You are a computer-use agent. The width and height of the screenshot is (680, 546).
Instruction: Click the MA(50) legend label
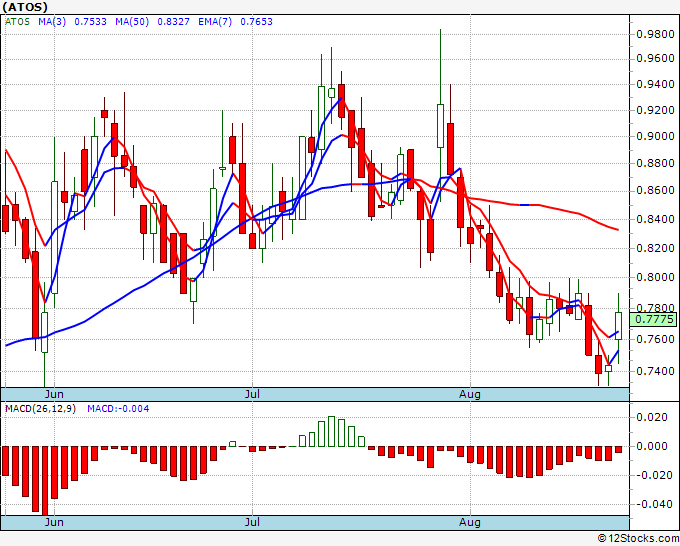(132, 21)
